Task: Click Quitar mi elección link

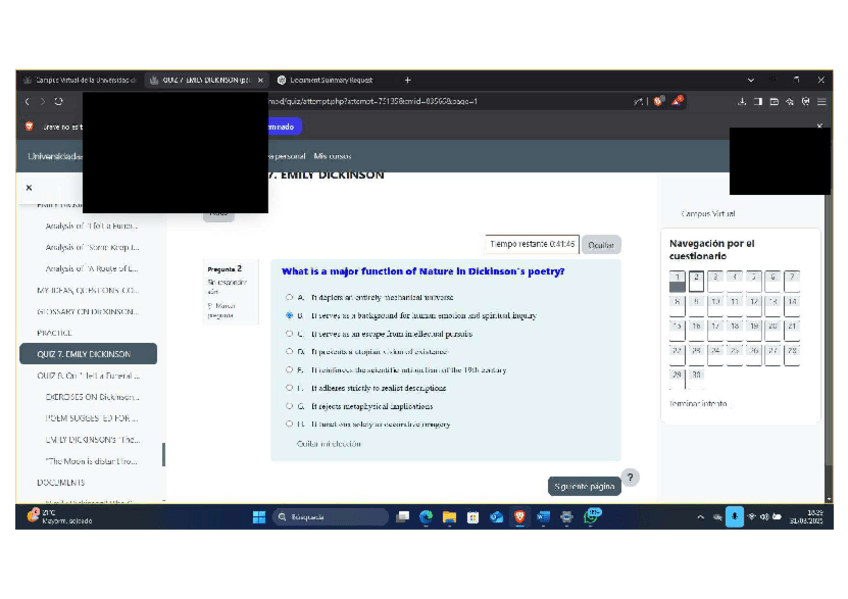Action: (329, 444)
